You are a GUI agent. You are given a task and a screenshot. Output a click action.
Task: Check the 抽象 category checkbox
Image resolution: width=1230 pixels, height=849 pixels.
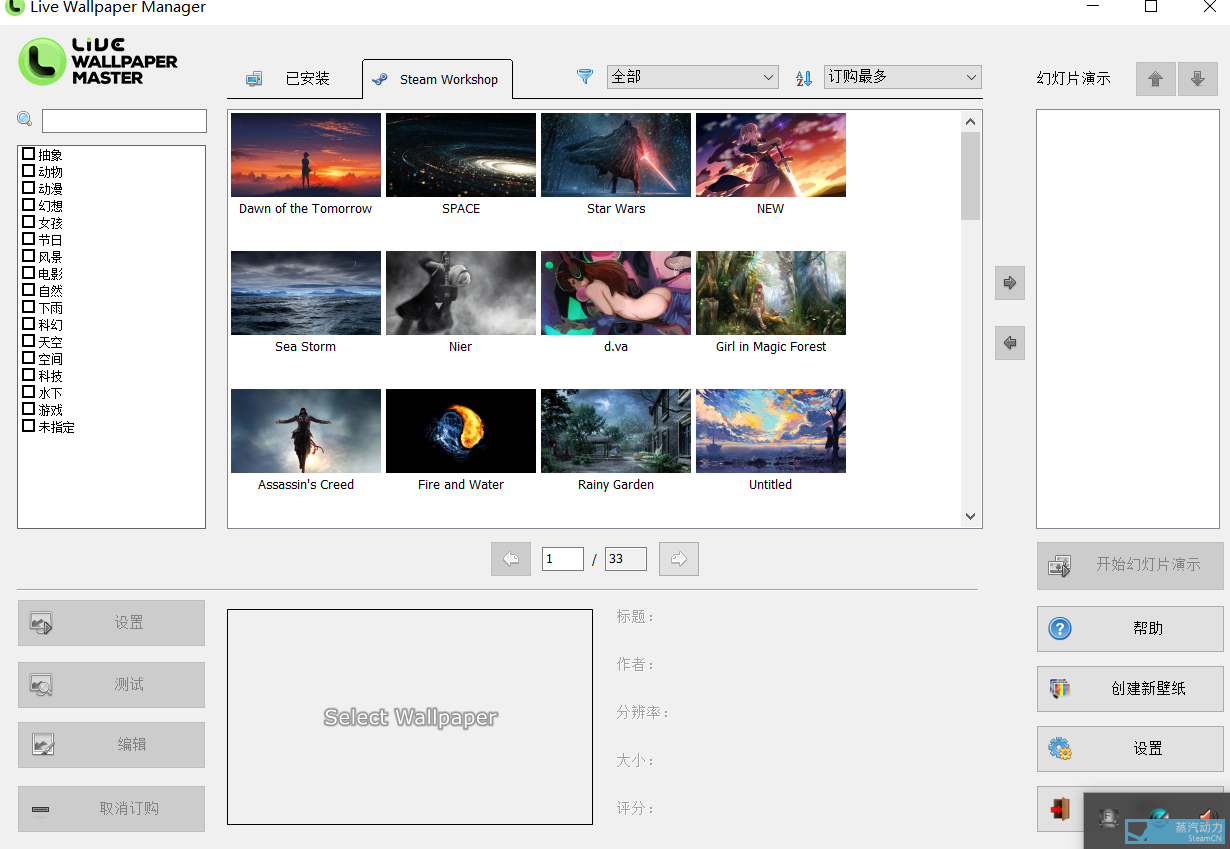pyautogui.click(x=28, y=154)
